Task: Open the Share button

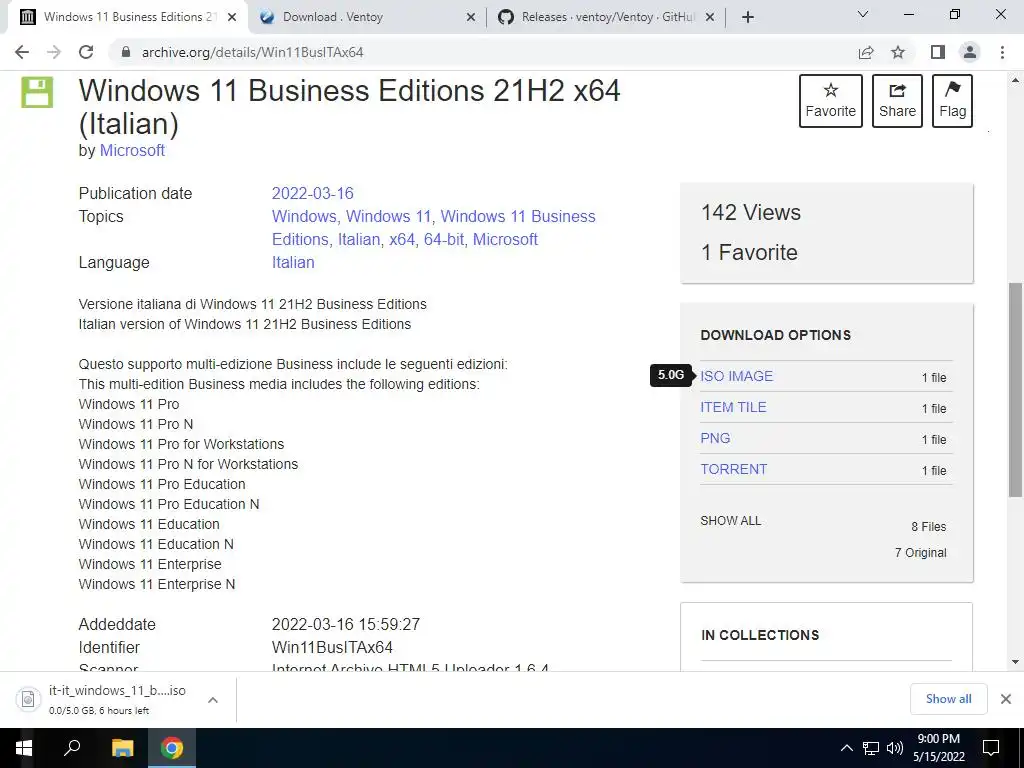Action: click(x=897, y=101)
